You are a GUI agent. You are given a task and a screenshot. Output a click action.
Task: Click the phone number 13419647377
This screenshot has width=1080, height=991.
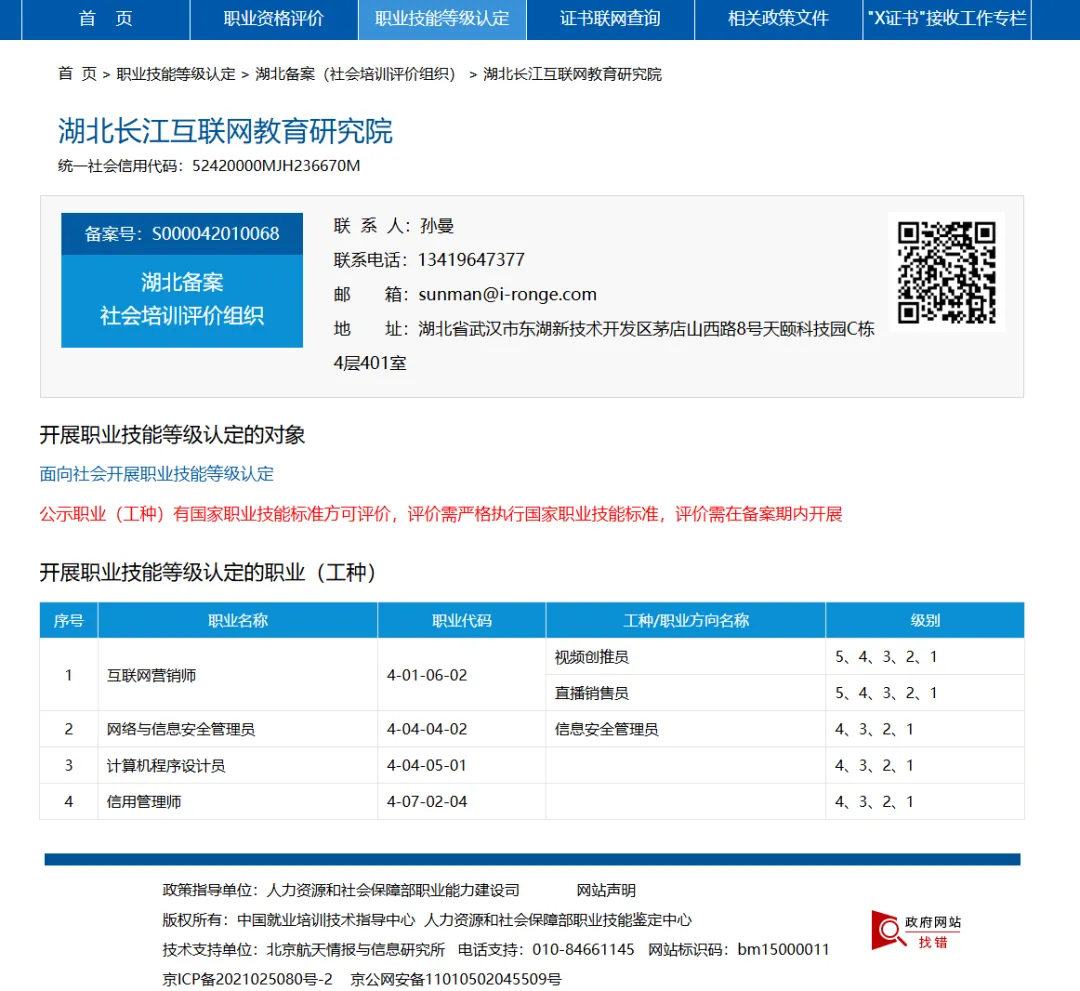coord(471,260)
